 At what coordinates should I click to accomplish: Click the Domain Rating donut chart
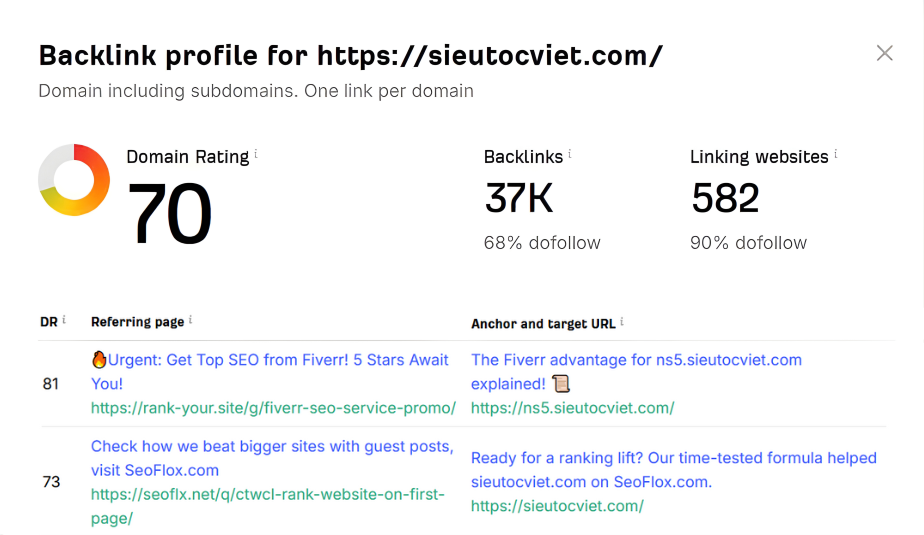click(x=74, y=180)
